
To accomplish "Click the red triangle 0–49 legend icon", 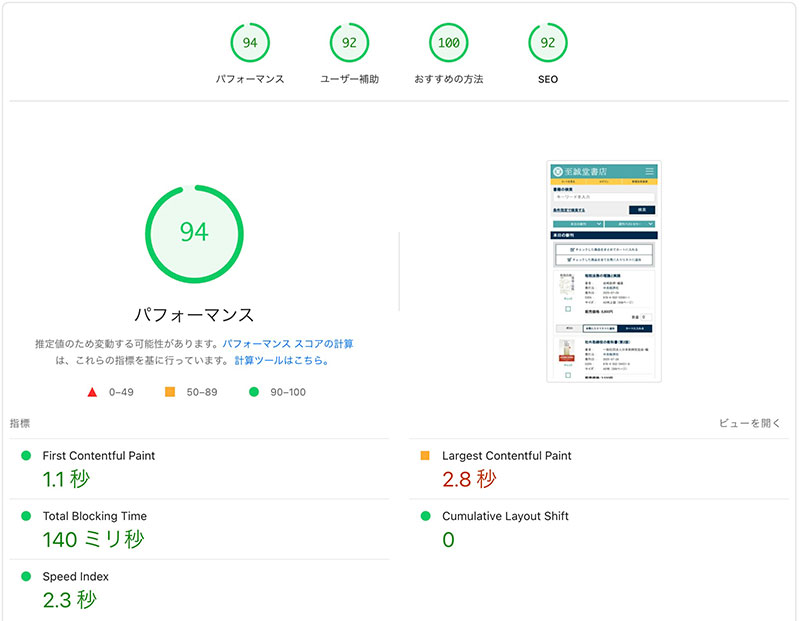I will (92, 392).
